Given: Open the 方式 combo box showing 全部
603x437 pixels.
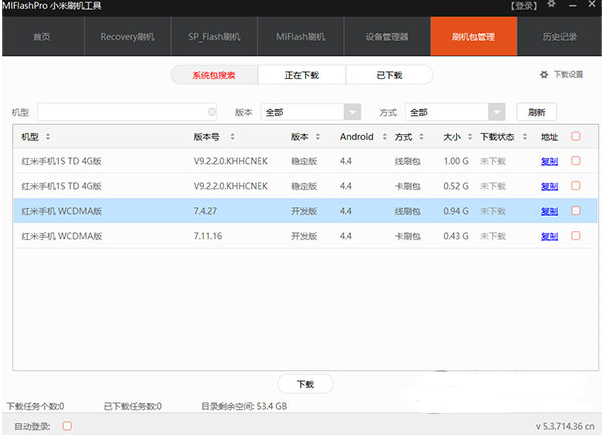Looking at the screenshot, I should point(455,112).
